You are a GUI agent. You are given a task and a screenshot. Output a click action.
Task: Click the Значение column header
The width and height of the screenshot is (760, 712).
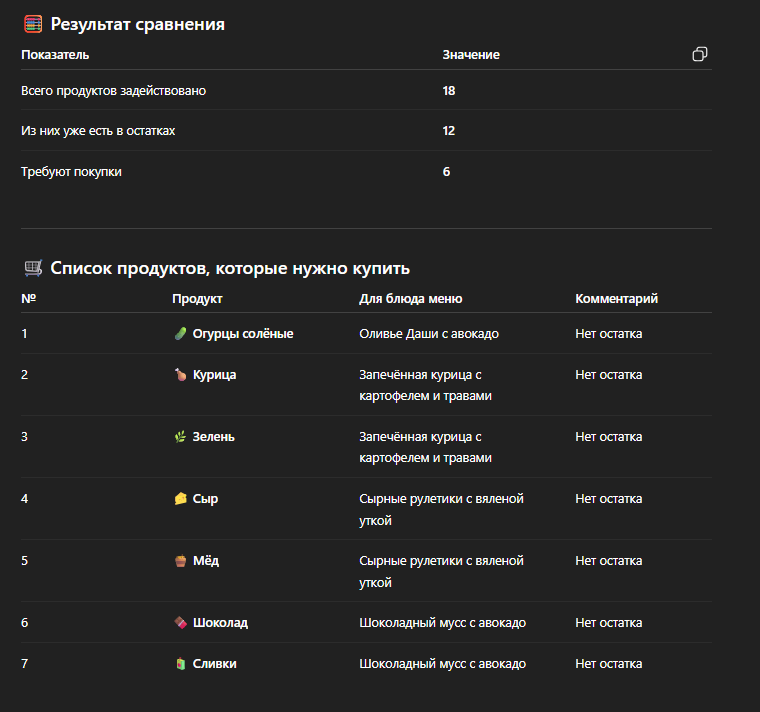click(471, 55)
